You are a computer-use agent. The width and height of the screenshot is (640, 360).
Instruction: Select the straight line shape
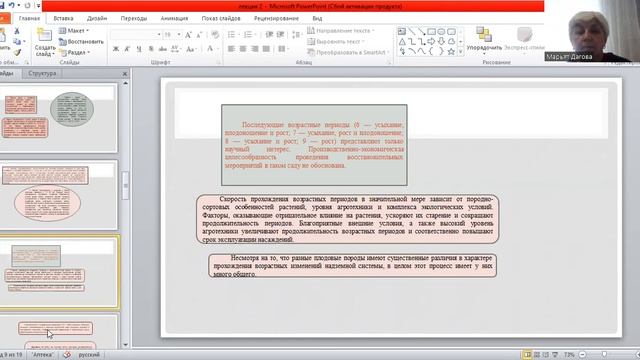412,31
